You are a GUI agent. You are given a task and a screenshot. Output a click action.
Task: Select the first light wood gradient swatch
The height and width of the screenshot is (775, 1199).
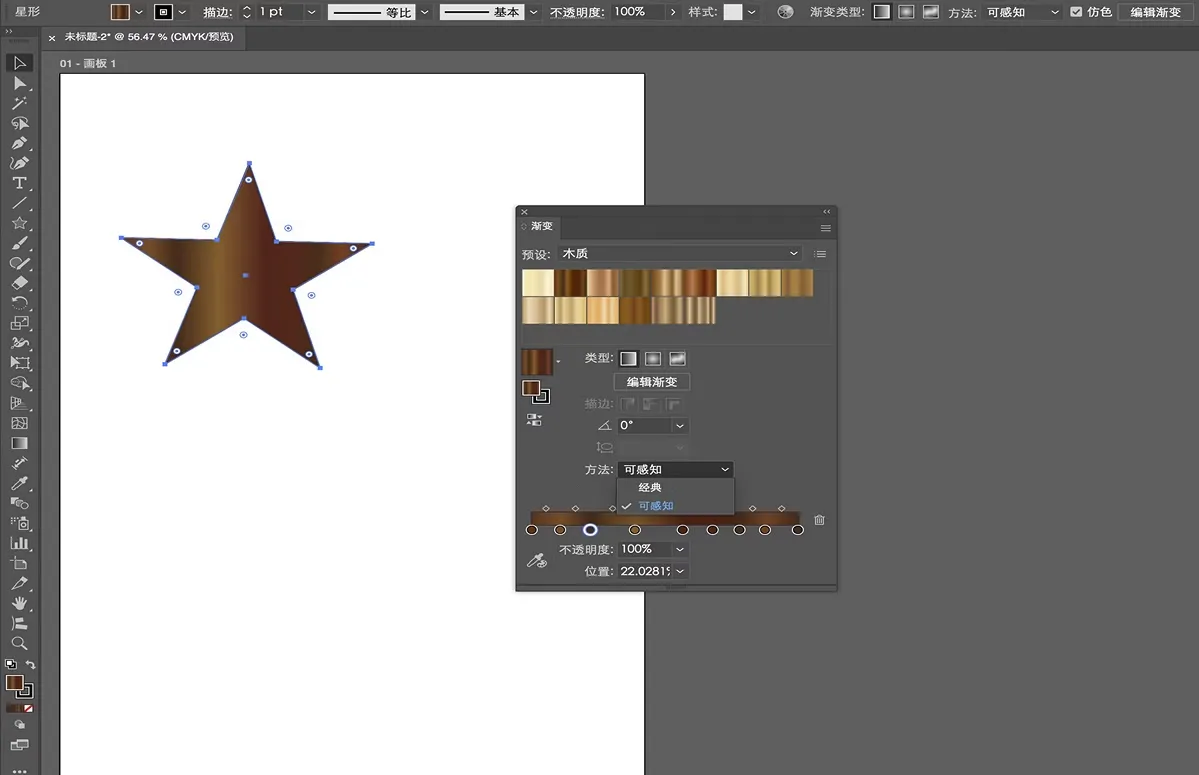[538, 283]
